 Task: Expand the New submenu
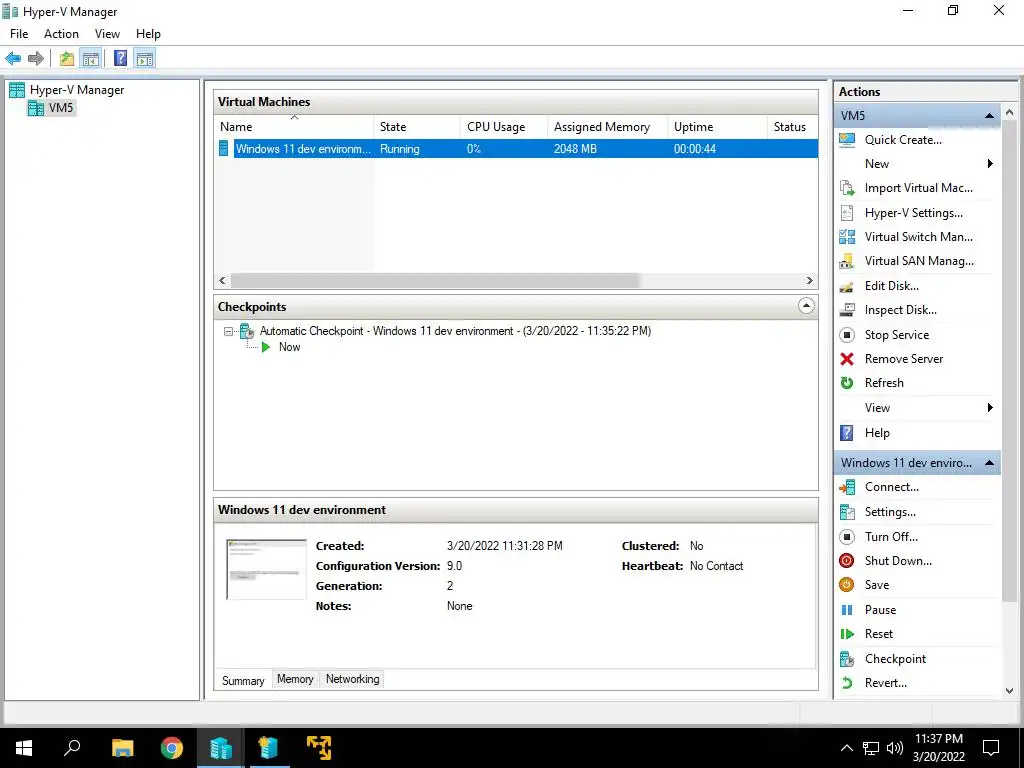(990, 164)
